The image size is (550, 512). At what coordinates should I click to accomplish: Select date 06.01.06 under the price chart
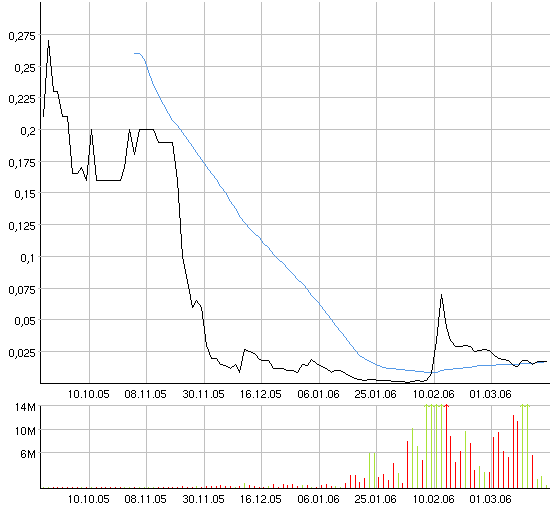(x=318, y=394)
